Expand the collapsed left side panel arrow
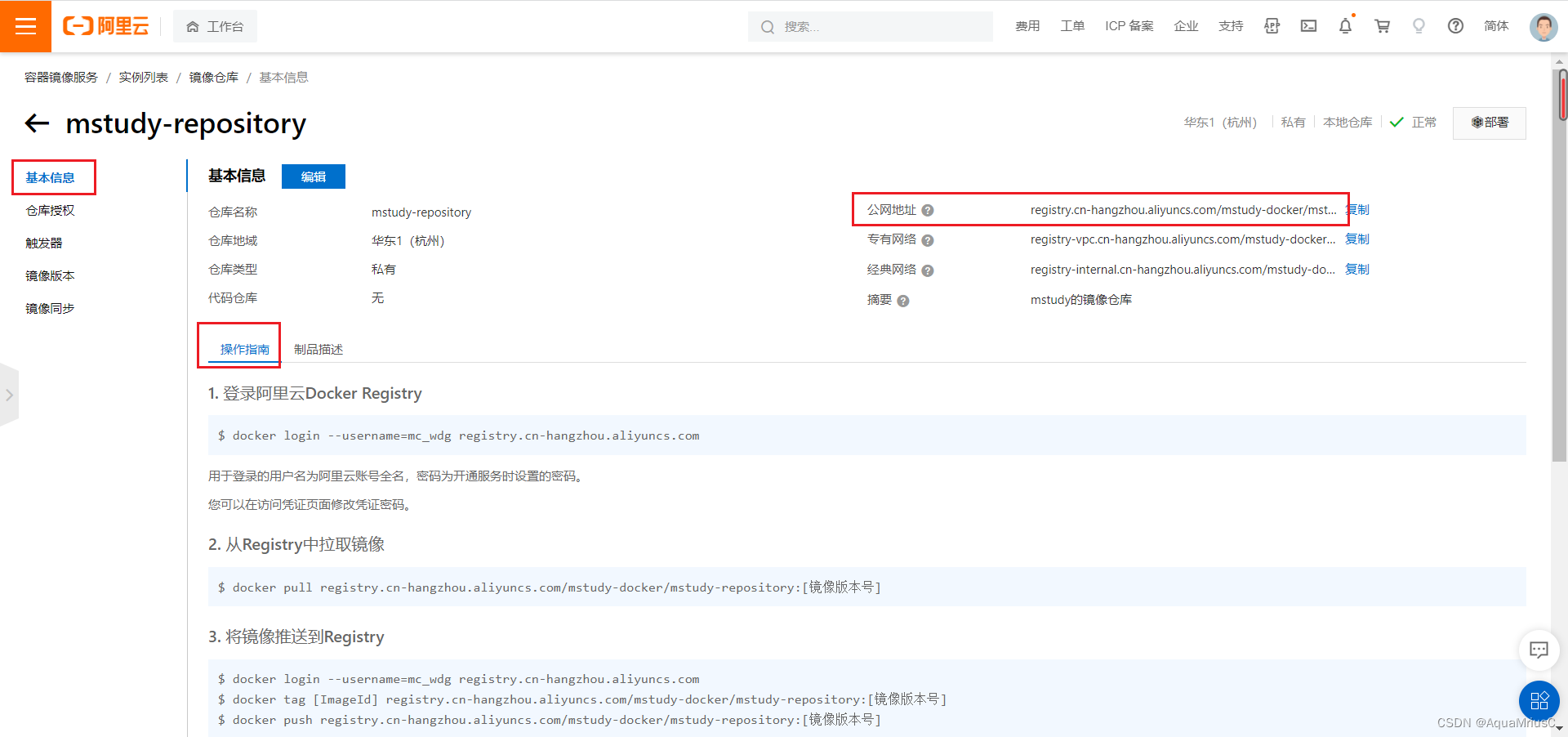1568x737 pixels. pyautogui.click(x=9, y=395)
